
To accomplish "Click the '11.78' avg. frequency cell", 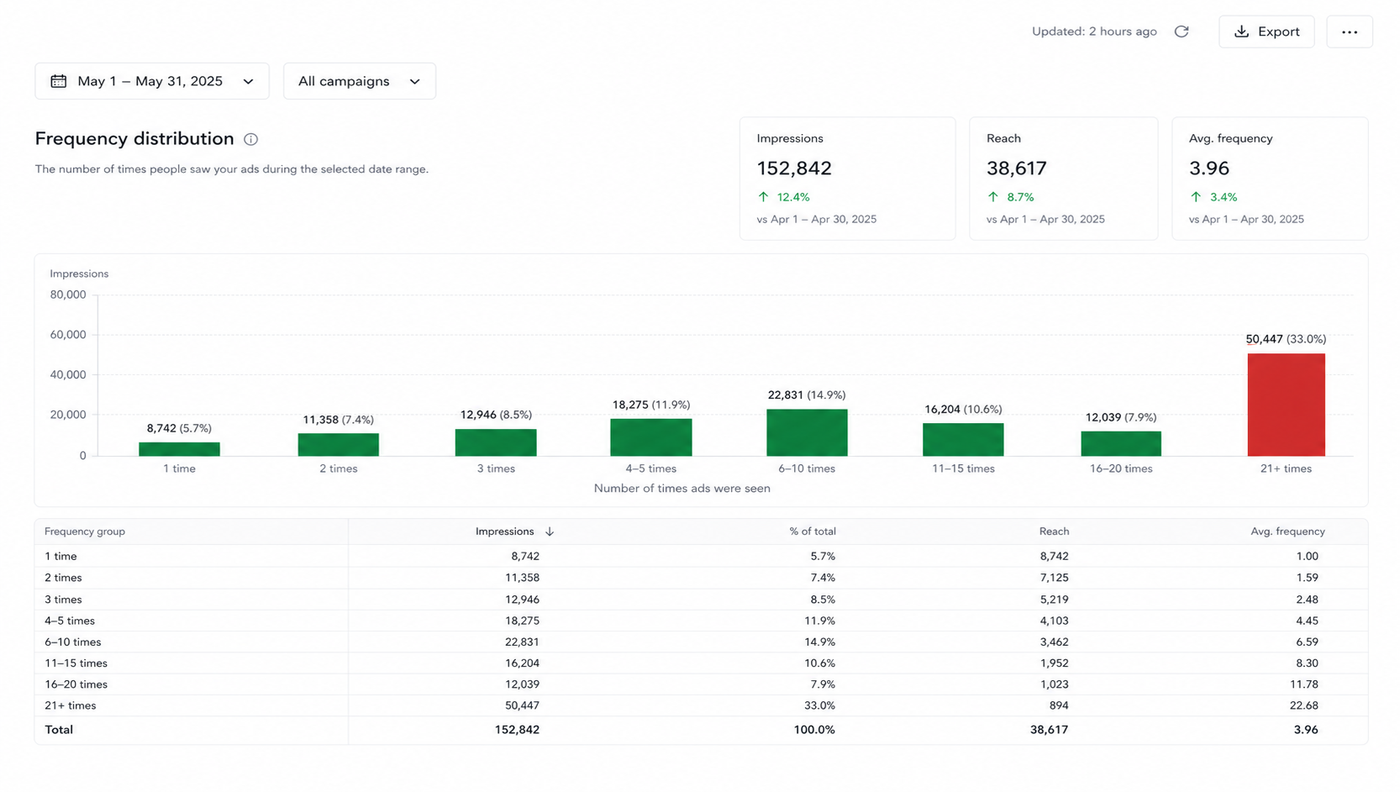I will coord(1304,685).
